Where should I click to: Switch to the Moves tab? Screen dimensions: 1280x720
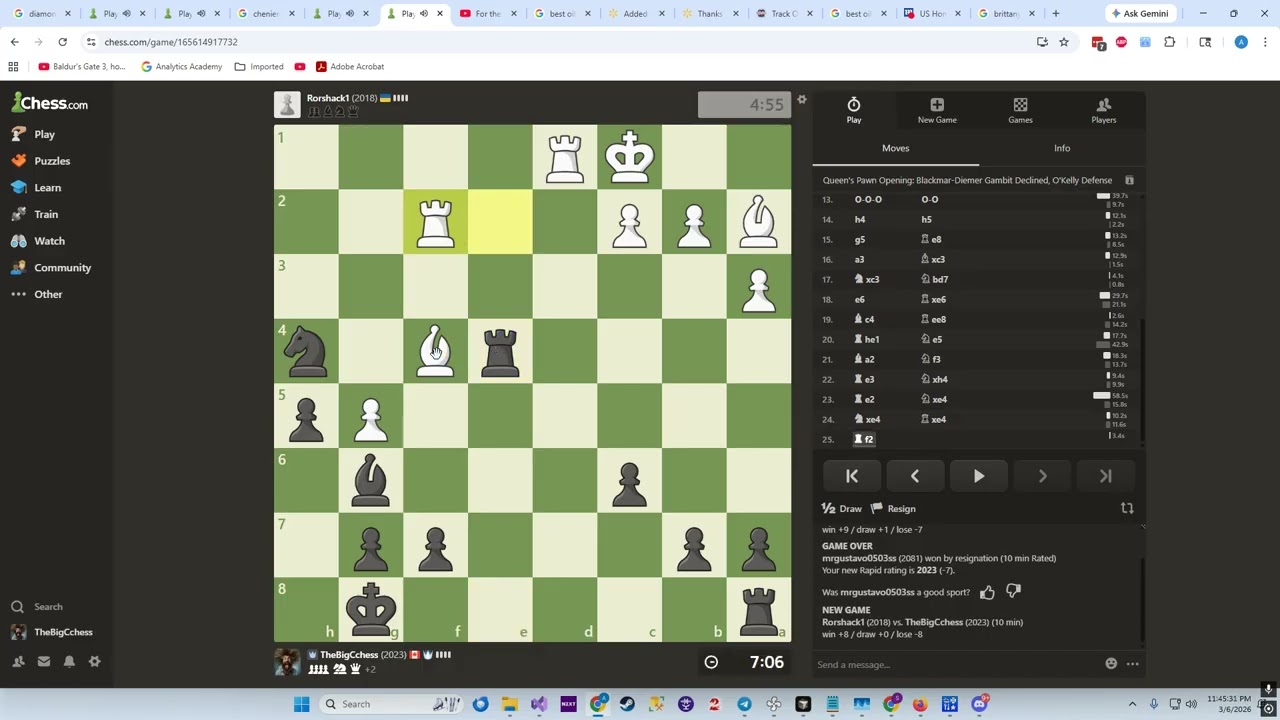click(896, 148)
